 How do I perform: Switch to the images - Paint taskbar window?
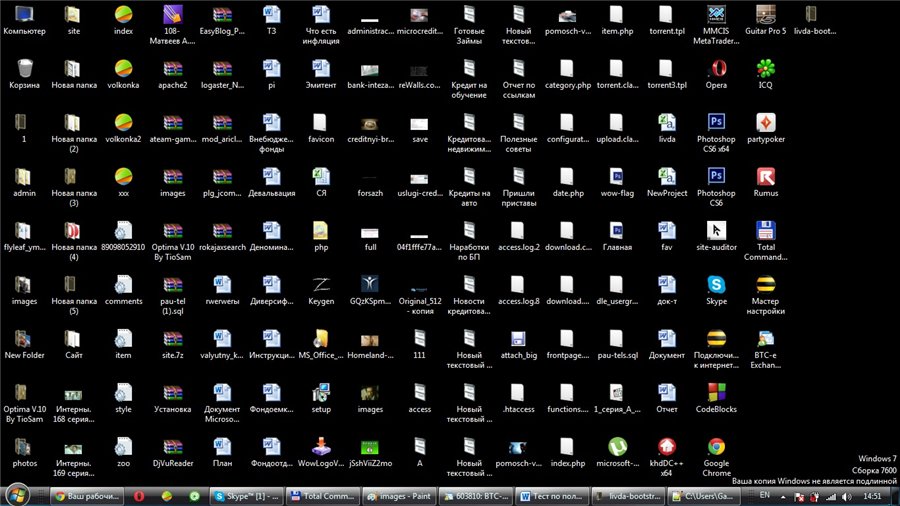(x=398, y=495)
